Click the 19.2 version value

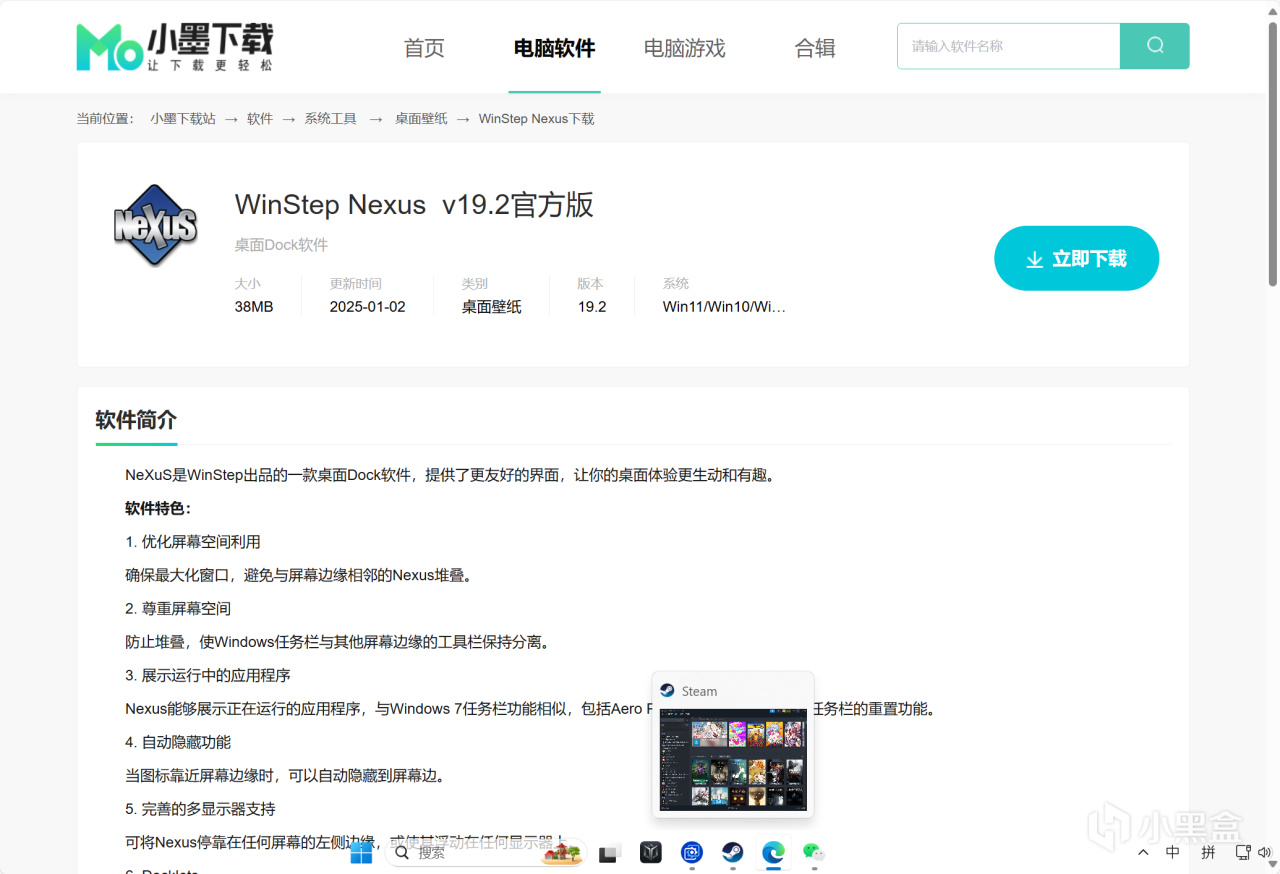click(x=592, y=307)
